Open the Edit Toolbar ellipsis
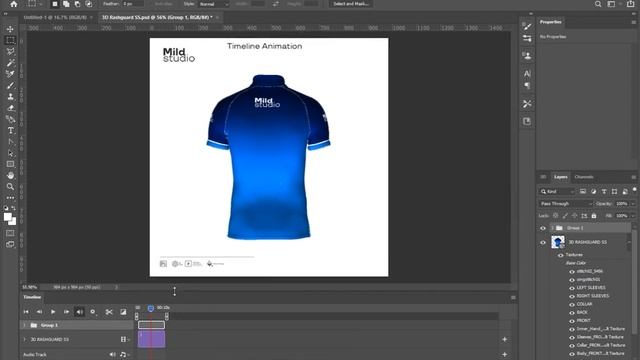 point(10,198)
